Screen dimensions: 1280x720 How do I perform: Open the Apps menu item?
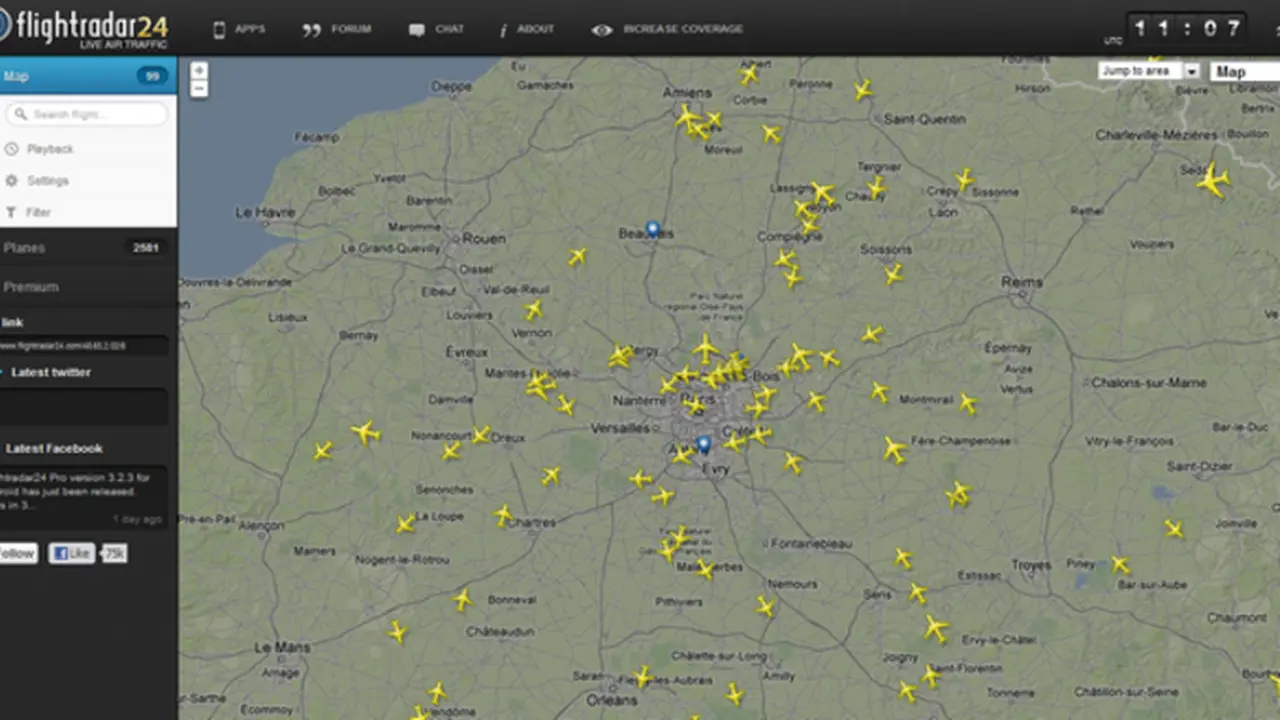coord(239,29)
